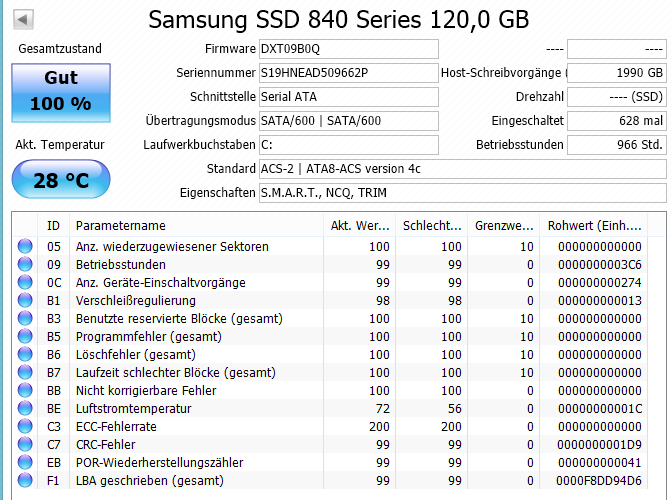Click status orb for ID B7 row
This screenshot has height=500, width=671.
point(25,372)
